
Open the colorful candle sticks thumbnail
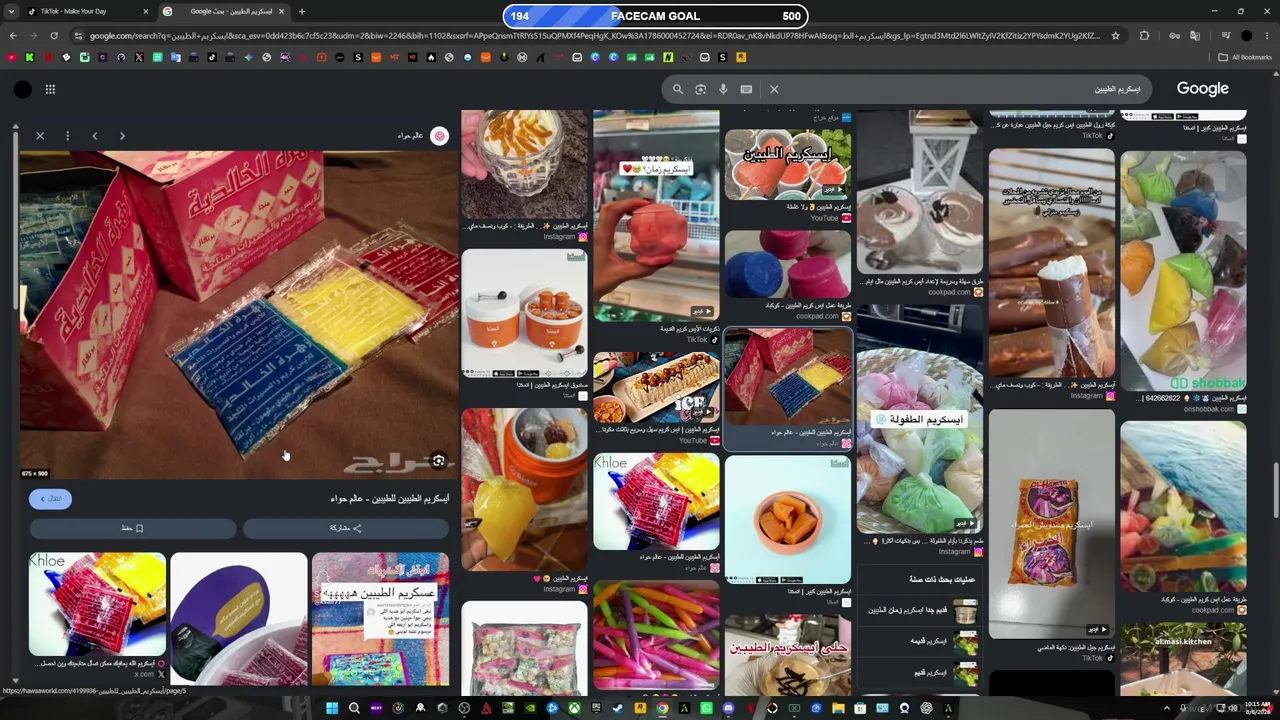(656, 636)
